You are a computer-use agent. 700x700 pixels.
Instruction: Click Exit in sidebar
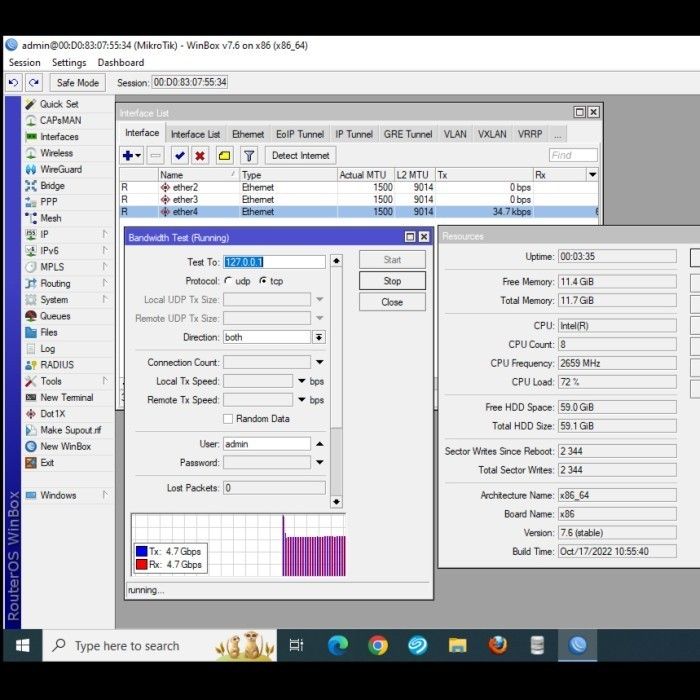coord(47,462)
